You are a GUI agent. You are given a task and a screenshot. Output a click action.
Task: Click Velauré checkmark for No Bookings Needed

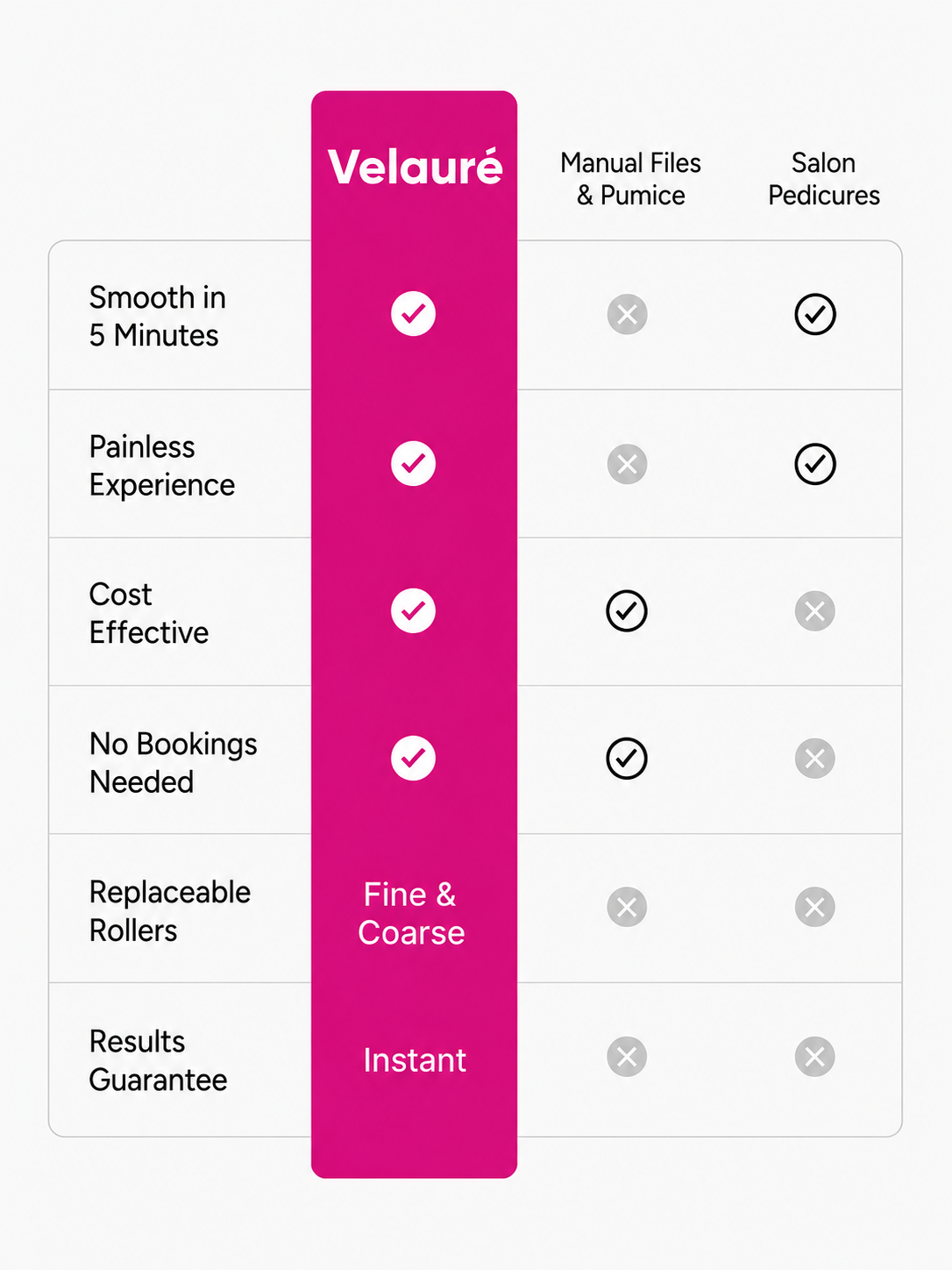coord(413,758)
